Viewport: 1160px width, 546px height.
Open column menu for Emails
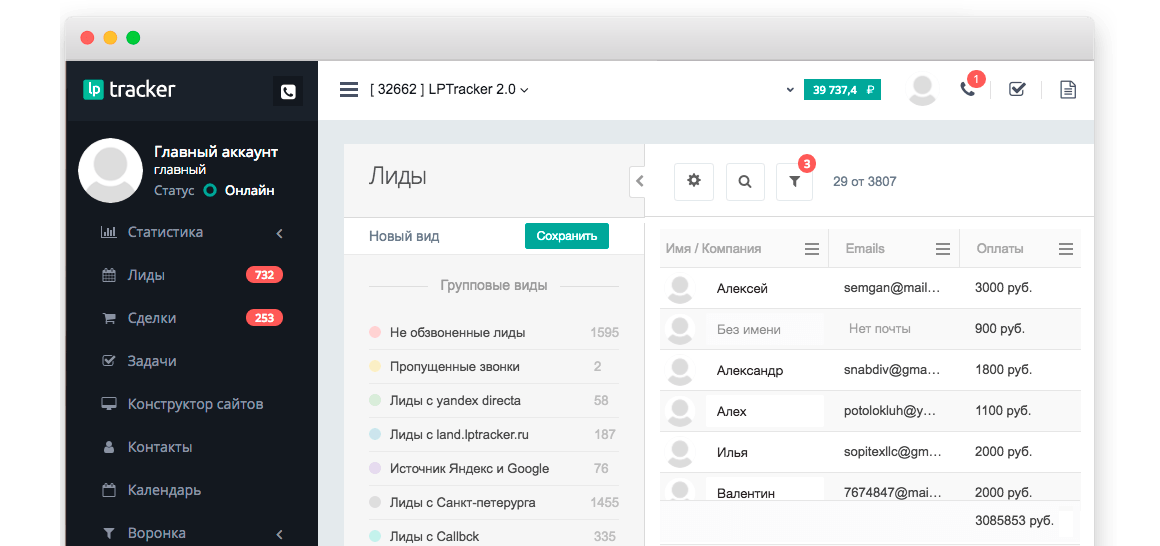tap(942, 249)
